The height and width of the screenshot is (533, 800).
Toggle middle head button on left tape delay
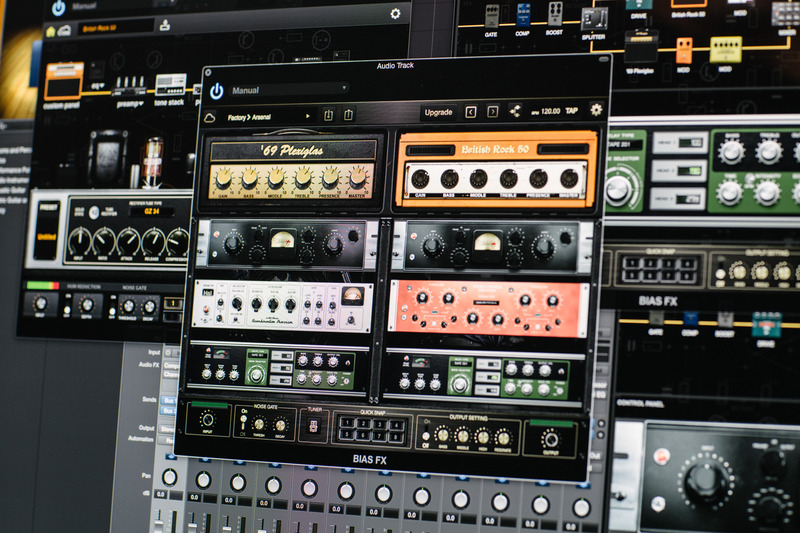point(281,368)
